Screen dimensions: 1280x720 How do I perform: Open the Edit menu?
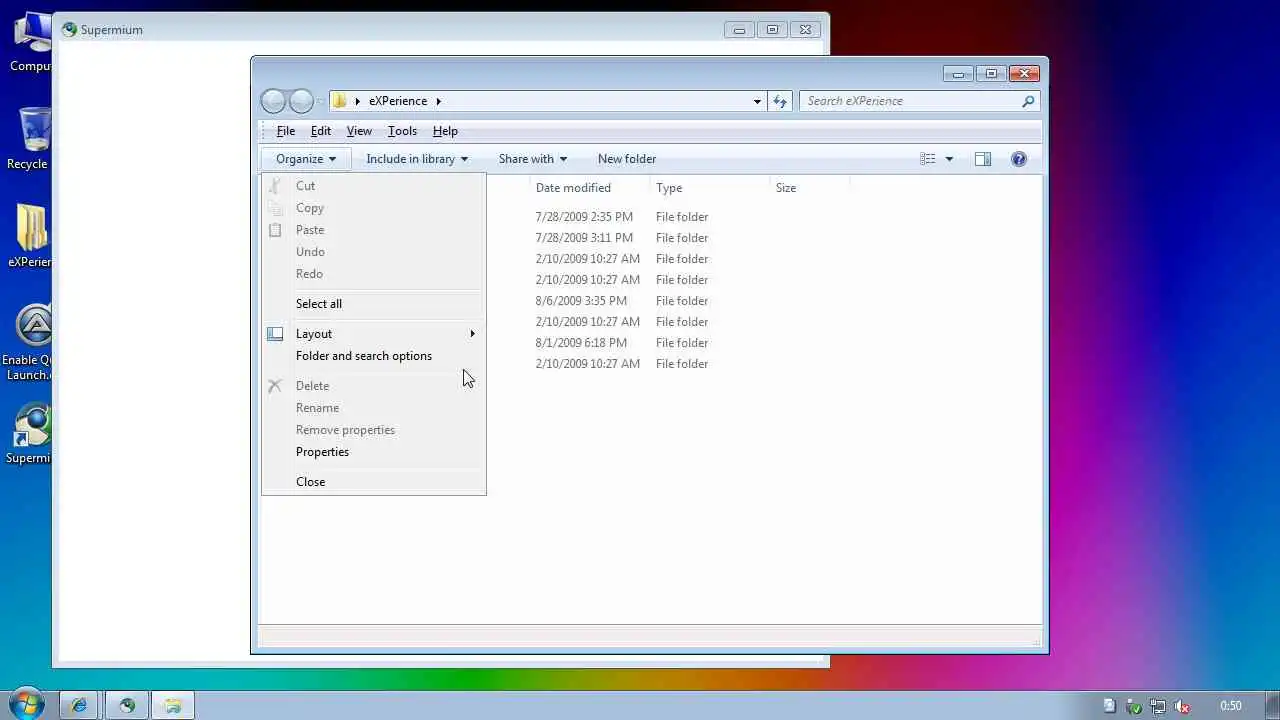click(321, 131)
